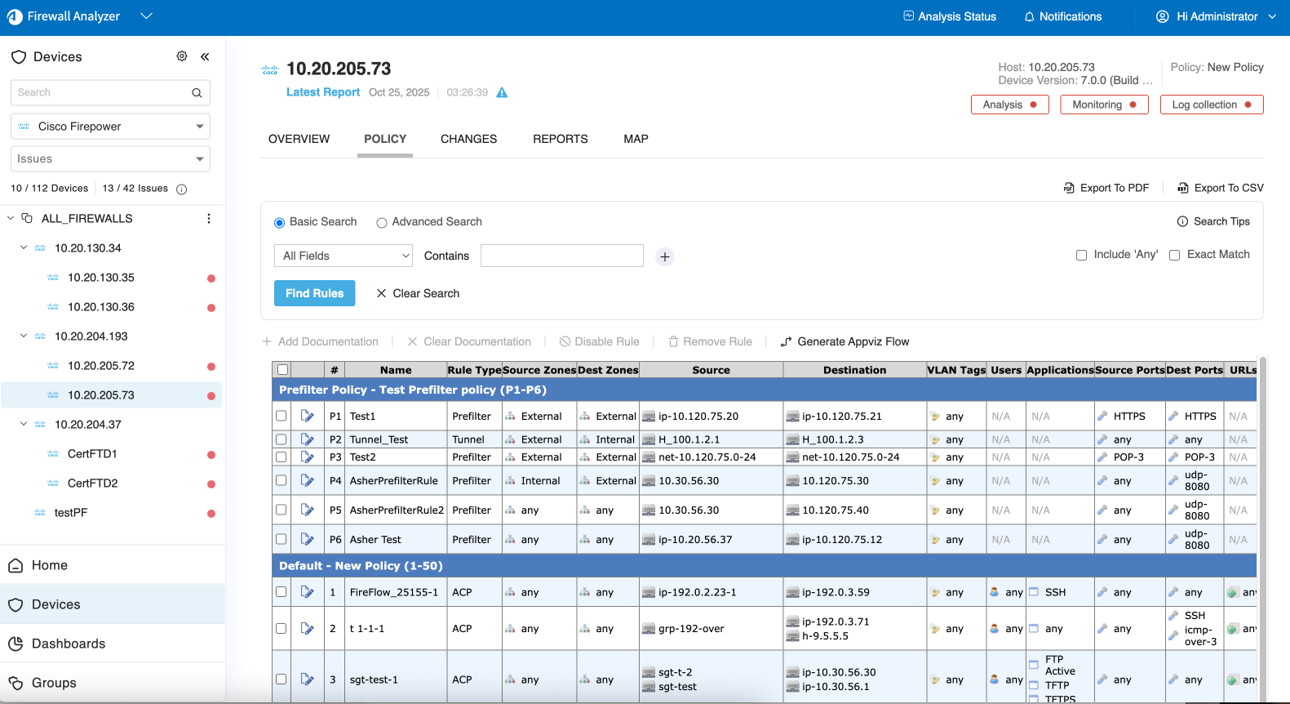The image size is (1290, 704).
Task: Open the ALL_FIREWALLS three-dot menu
Action: (209, 218)
